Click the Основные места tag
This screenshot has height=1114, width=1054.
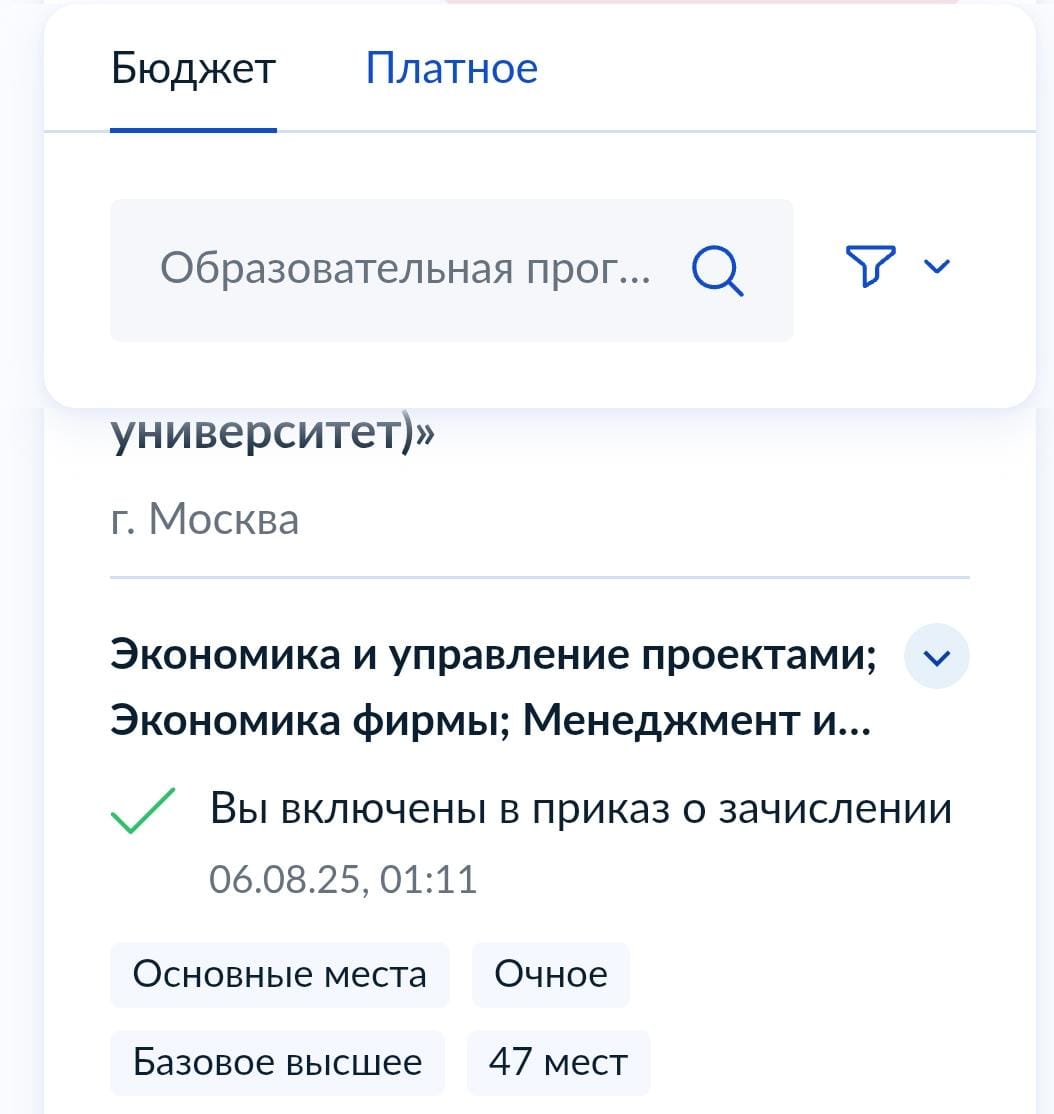click(x=279, y=974)
